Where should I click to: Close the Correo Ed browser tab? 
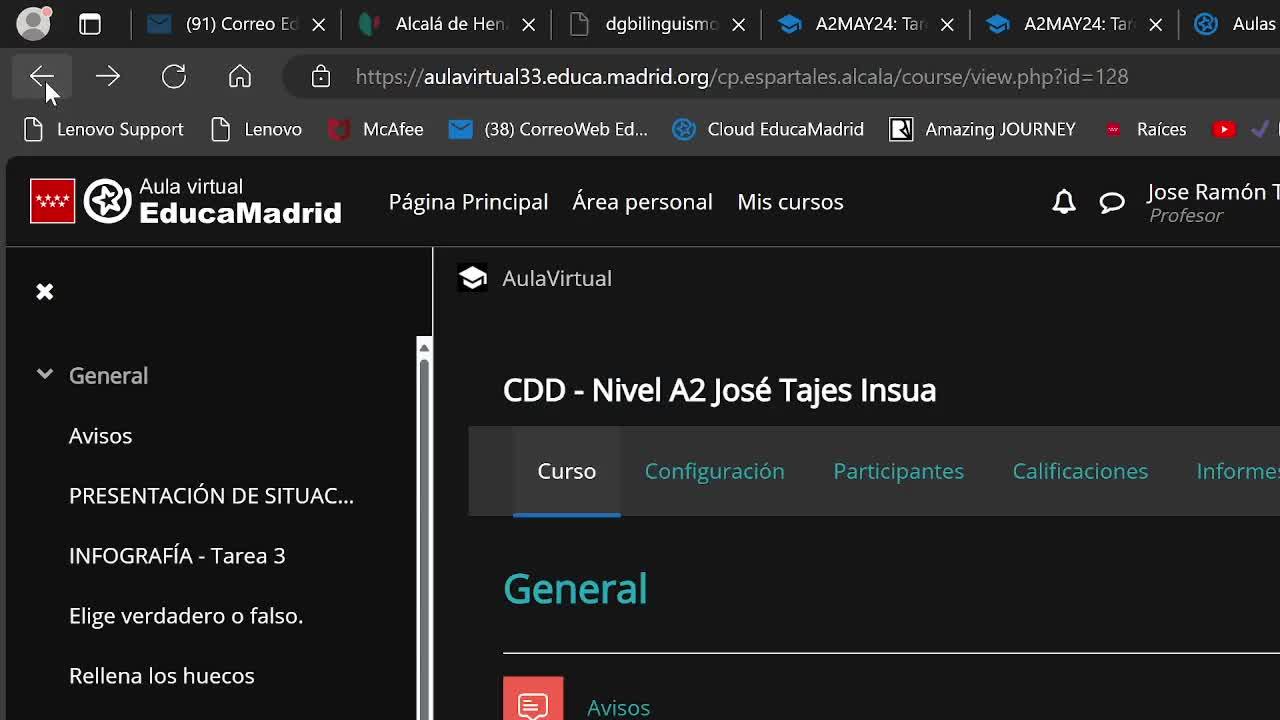pos(319,24)
